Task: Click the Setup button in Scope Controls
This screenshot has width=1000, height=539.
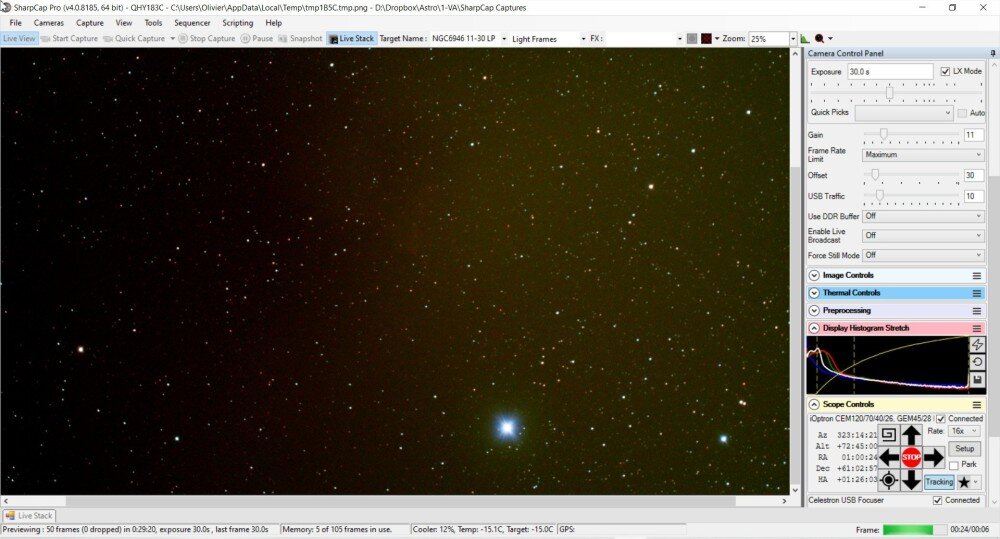Action: 964,448
